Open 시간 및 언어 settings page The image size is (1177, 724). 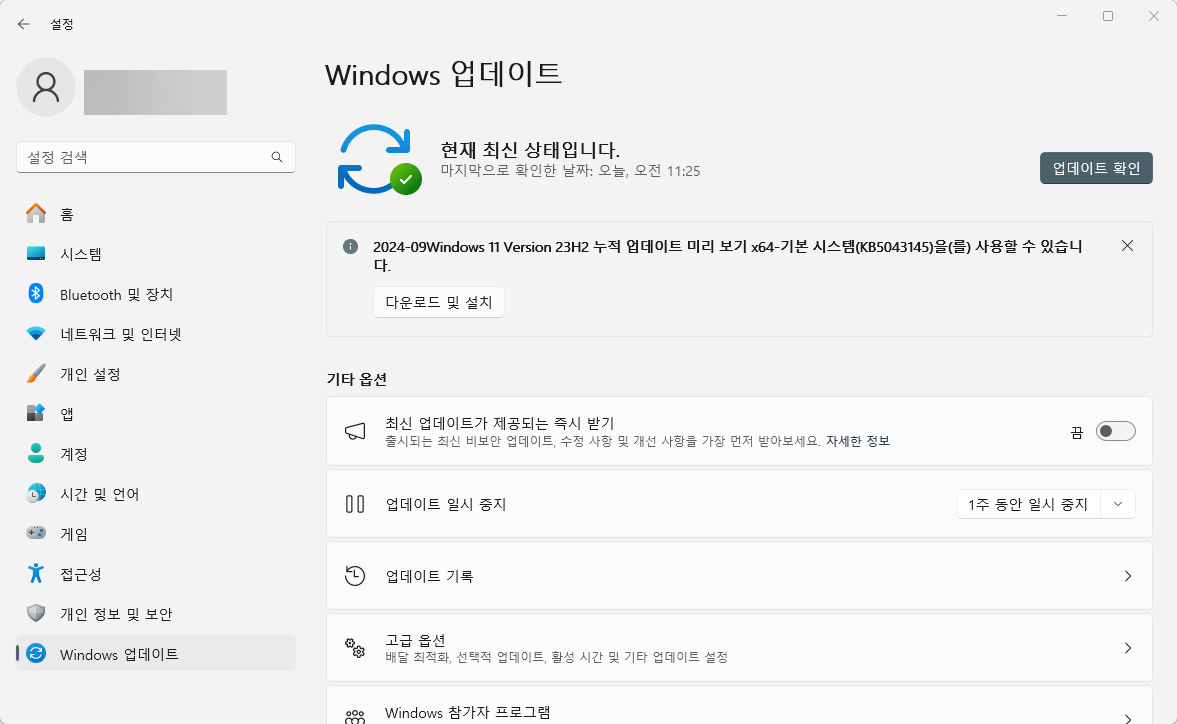[x=155, y=494]
